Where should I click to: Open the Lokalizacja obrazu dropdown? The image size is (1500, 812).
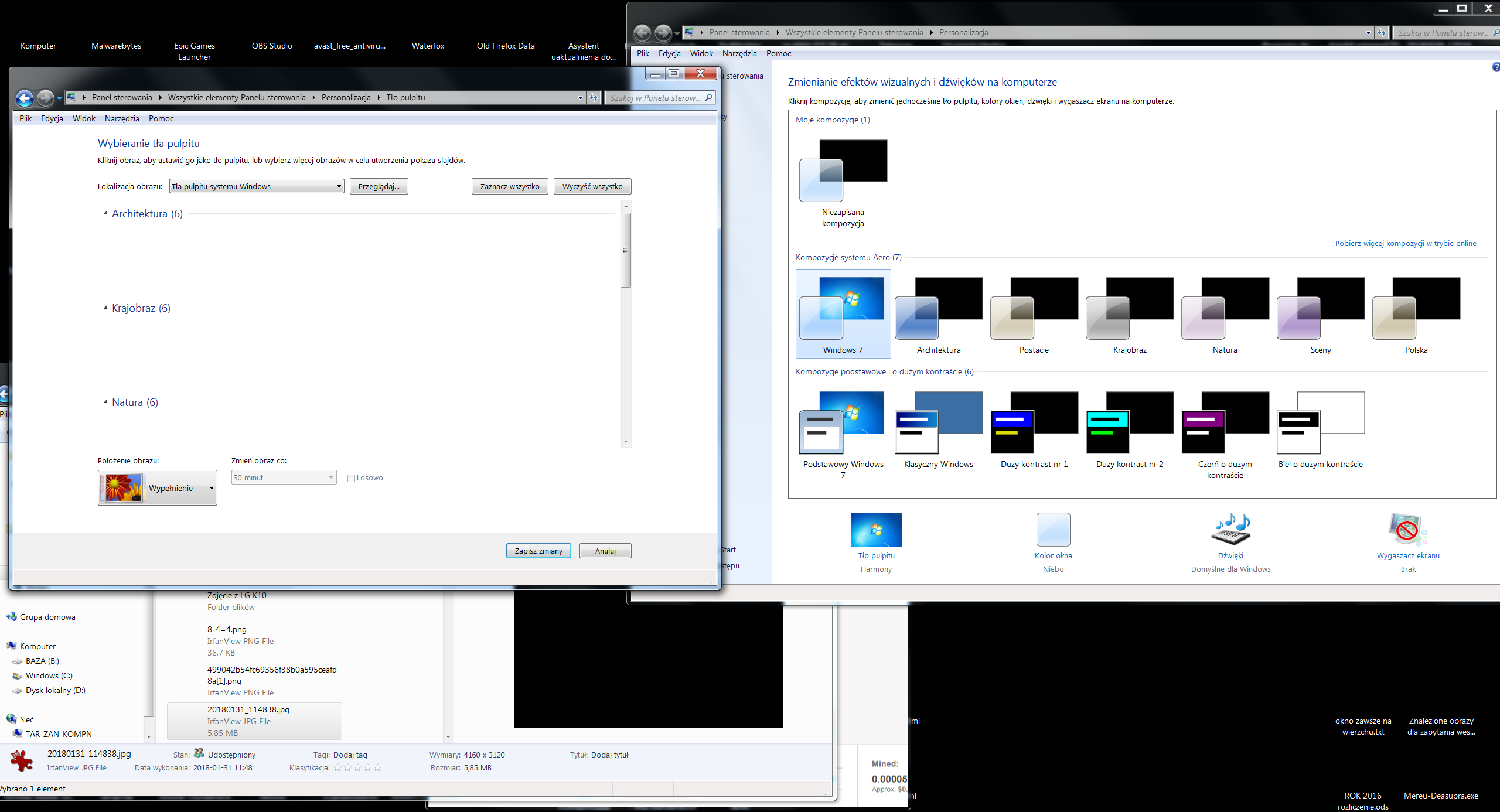point(257,186)
